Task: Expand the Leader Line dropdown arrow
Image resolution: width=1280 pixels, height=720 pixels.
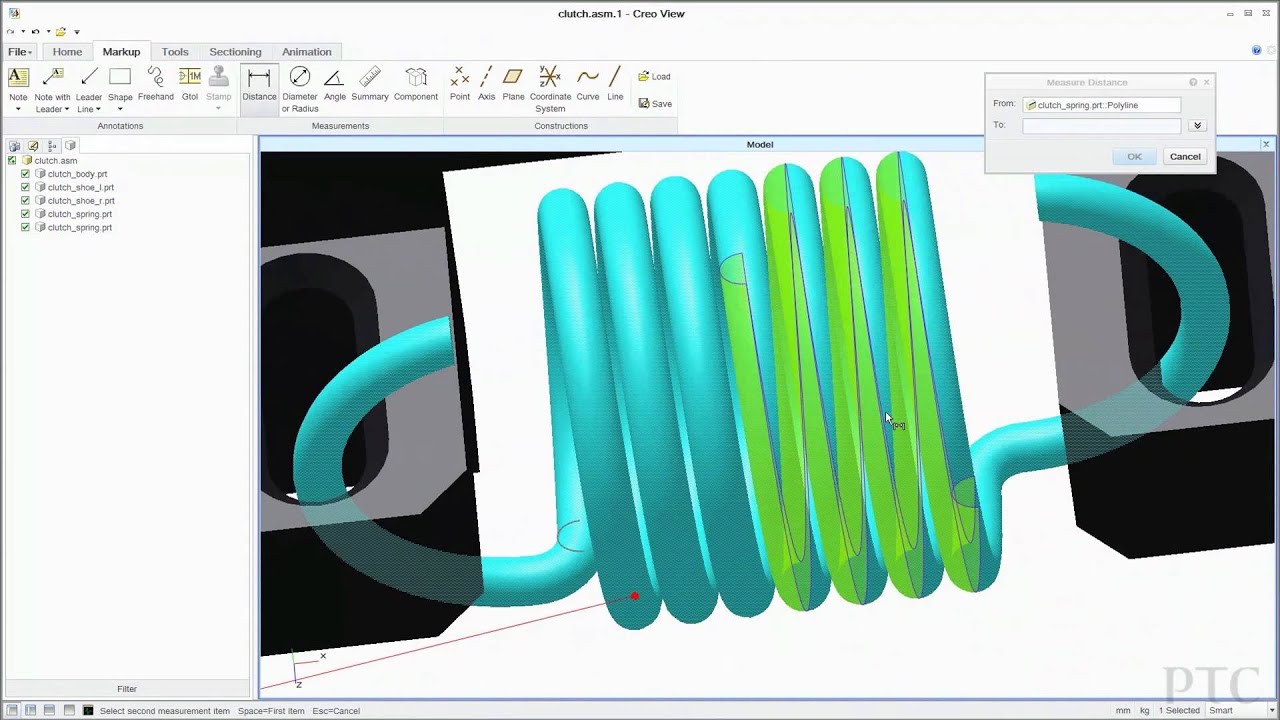Action: click(98, 109)
